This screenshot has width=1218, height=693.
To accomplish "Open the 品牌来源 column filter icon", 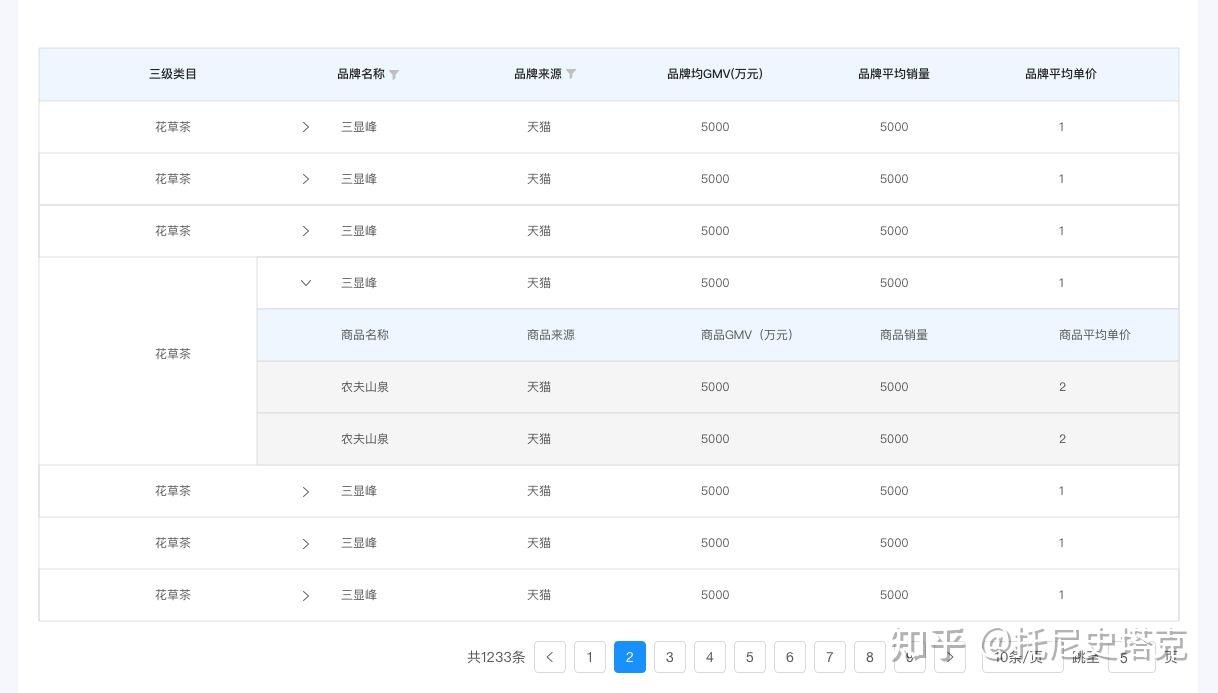I will (x=571, y=74).
